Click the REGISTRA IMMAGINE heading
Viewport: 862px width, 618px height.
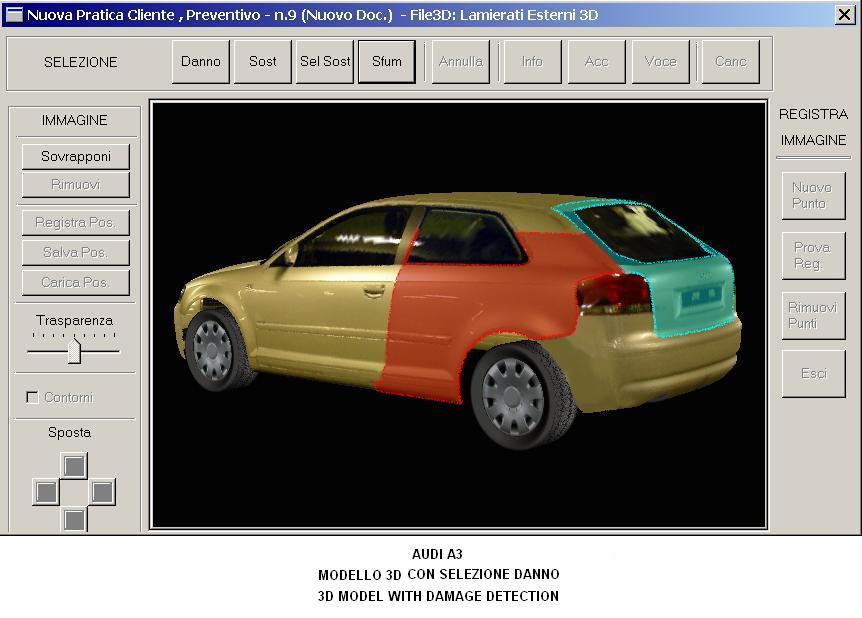tap(814, 127)
